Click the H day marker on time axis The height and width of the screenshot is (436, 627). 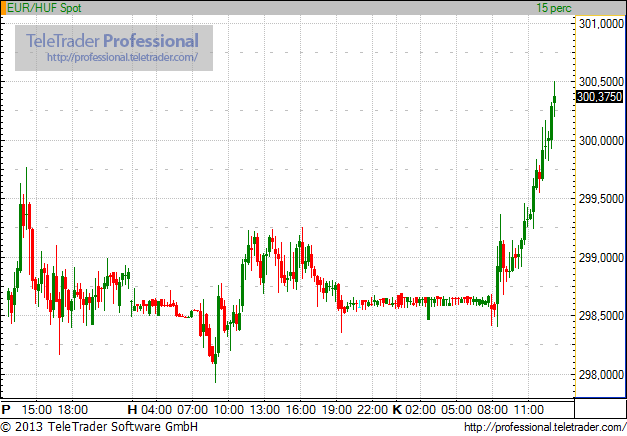[132, 410]
